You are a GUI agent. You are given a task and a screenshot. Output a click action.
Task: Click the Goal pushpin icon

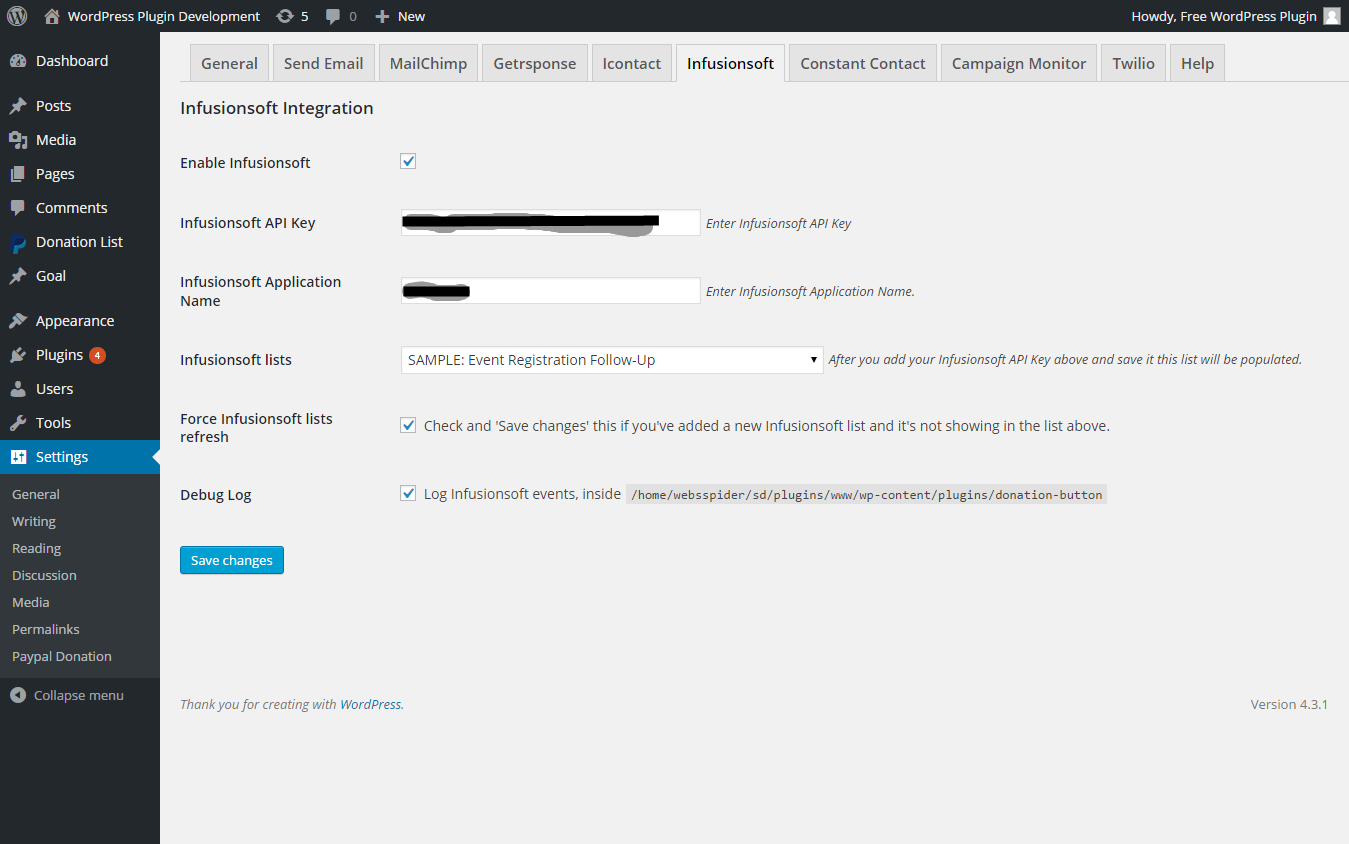tap(18, 276)
